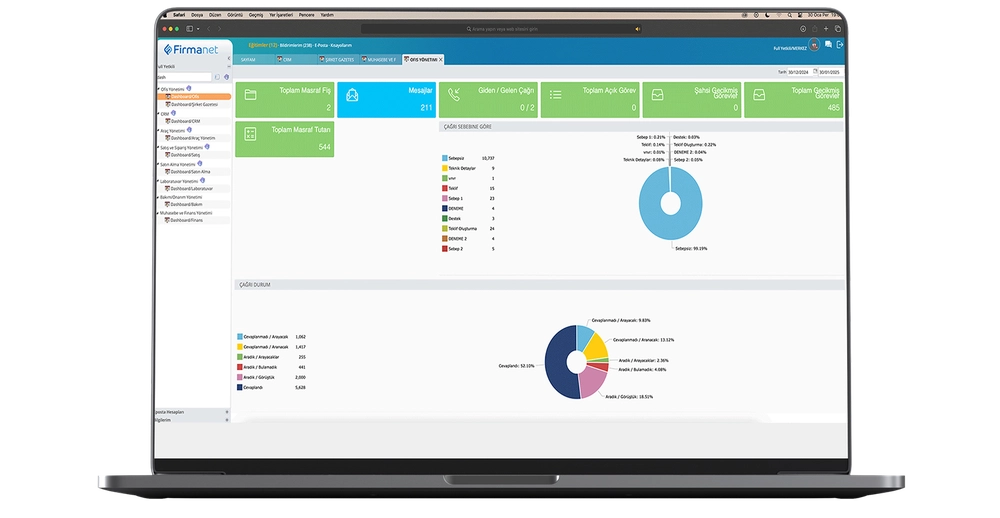The width and height of the screenshot is (1000, 518).
Task: Click the list icon on Toplam Açık Görev
Action: [556, 95]
